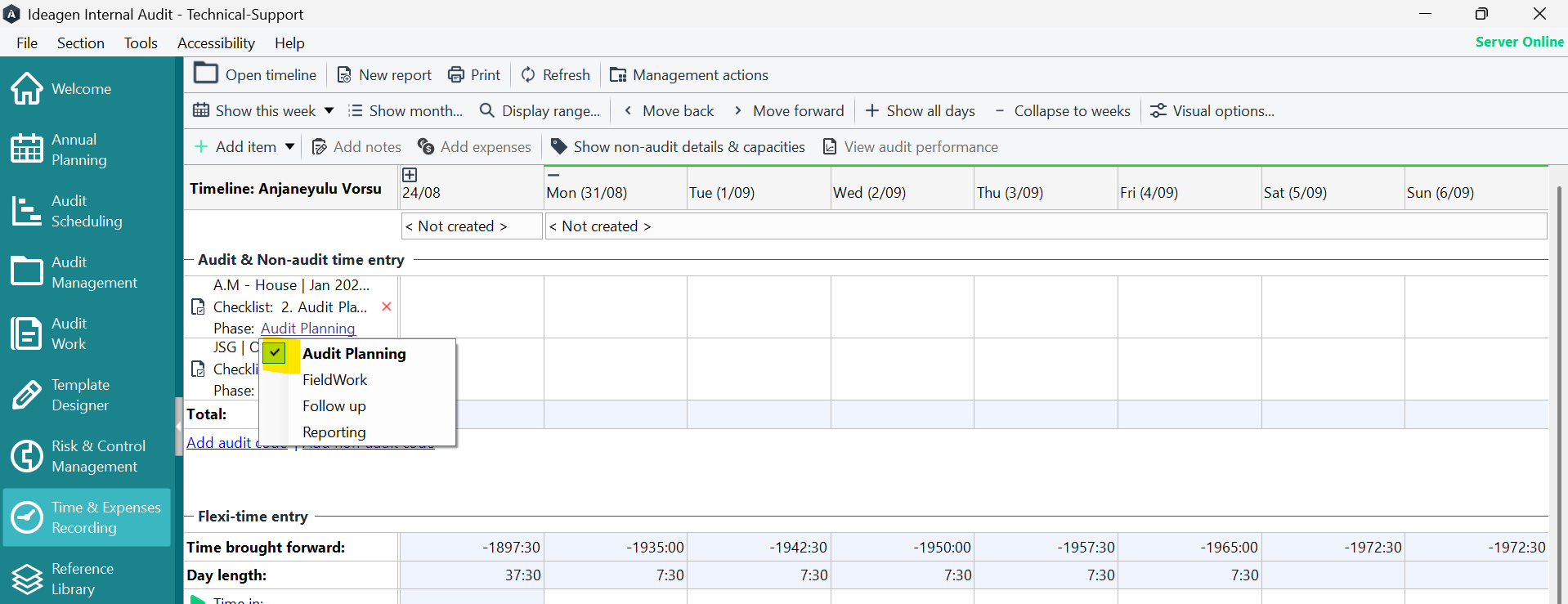
Task: Select the Sun (6/09) column header
Action: 1476,188
